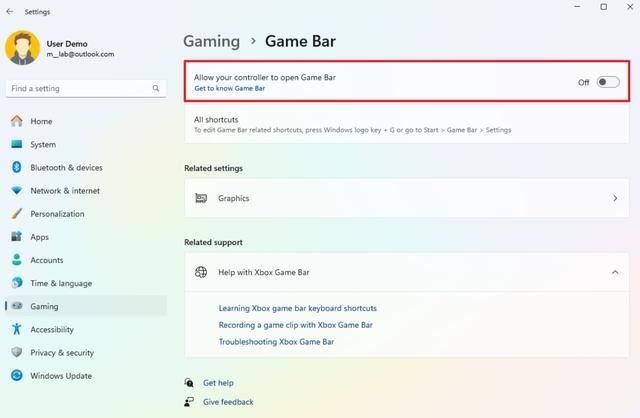The image size is (640, 418).
Task: Click the Graphics related setting label
Action: tap(233, 198)
